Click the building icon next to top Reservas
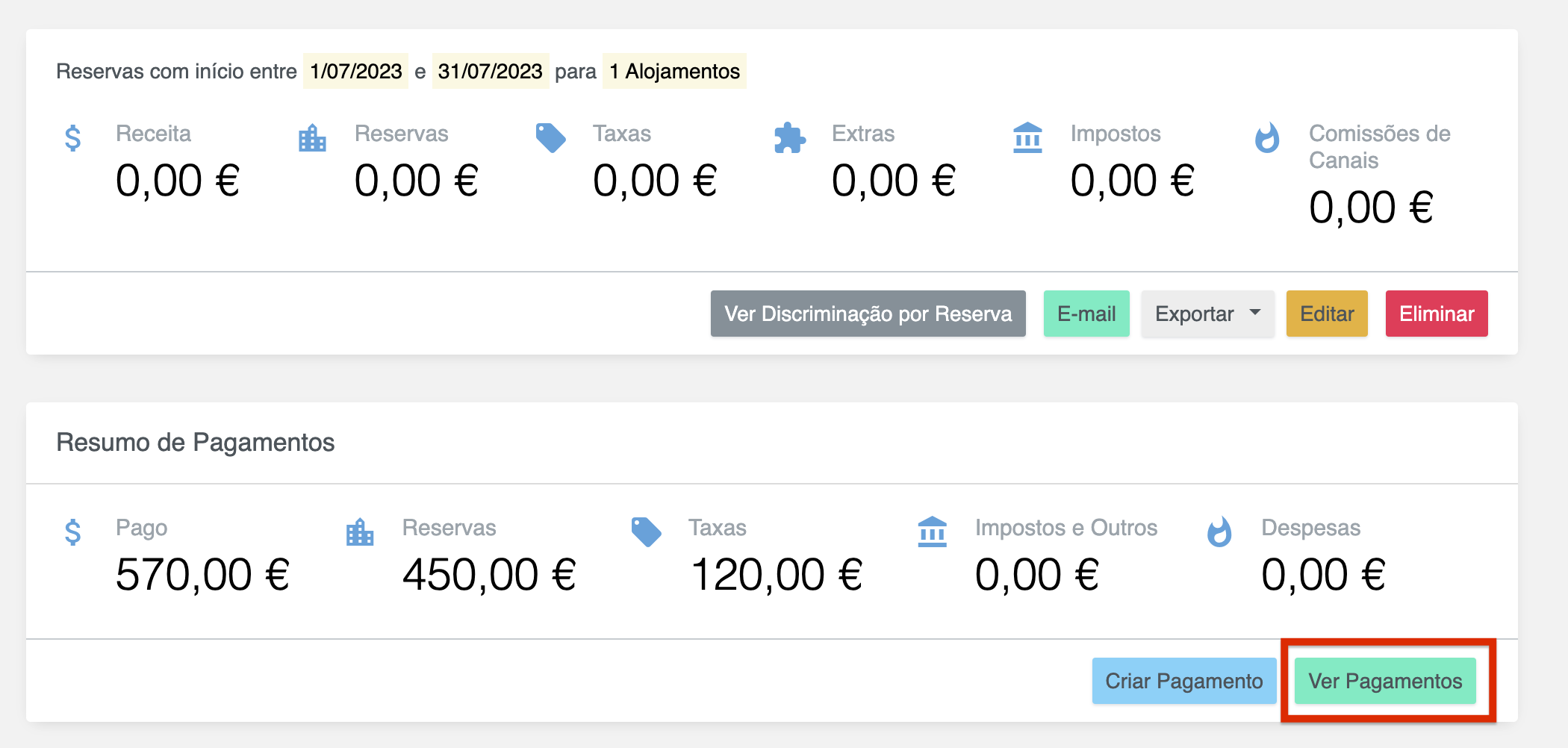1568x748 pixels. (312, 138)
